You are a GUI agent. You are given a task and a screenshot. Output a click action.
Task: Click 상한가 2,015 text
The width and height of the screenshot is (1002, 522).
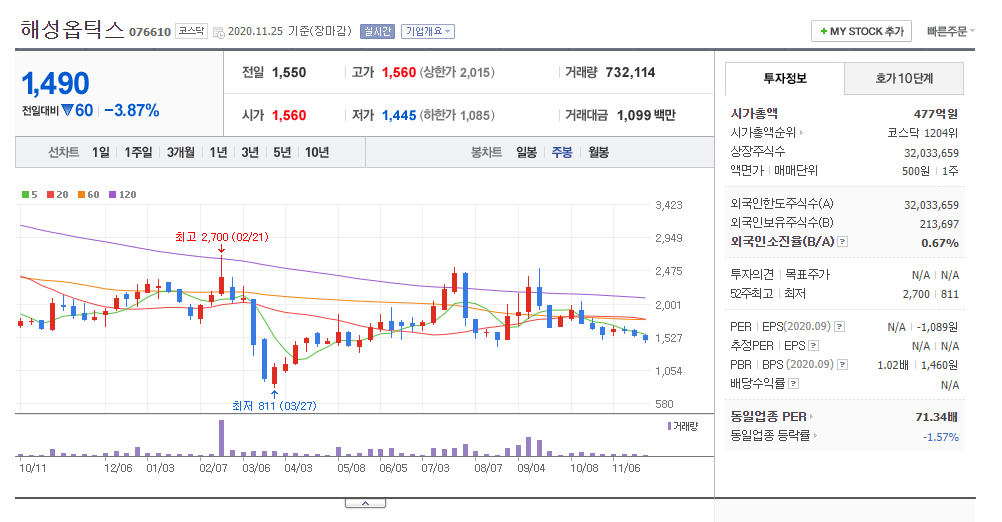point(457,72)
